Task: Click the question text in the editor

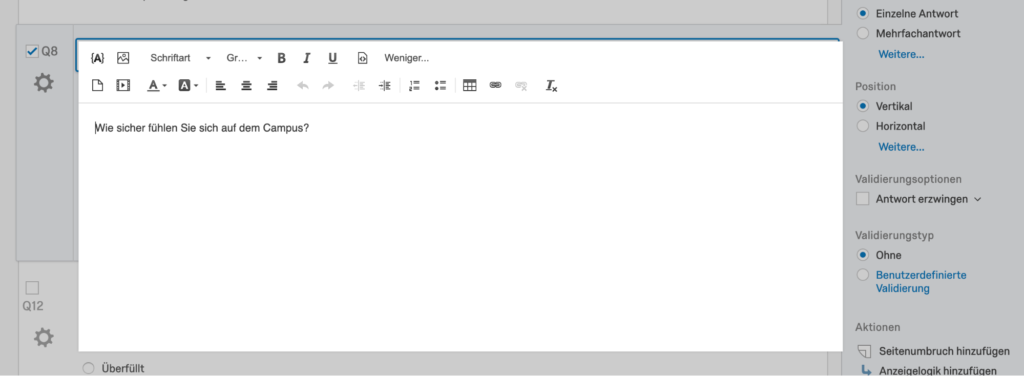Action: click(202, 128)
